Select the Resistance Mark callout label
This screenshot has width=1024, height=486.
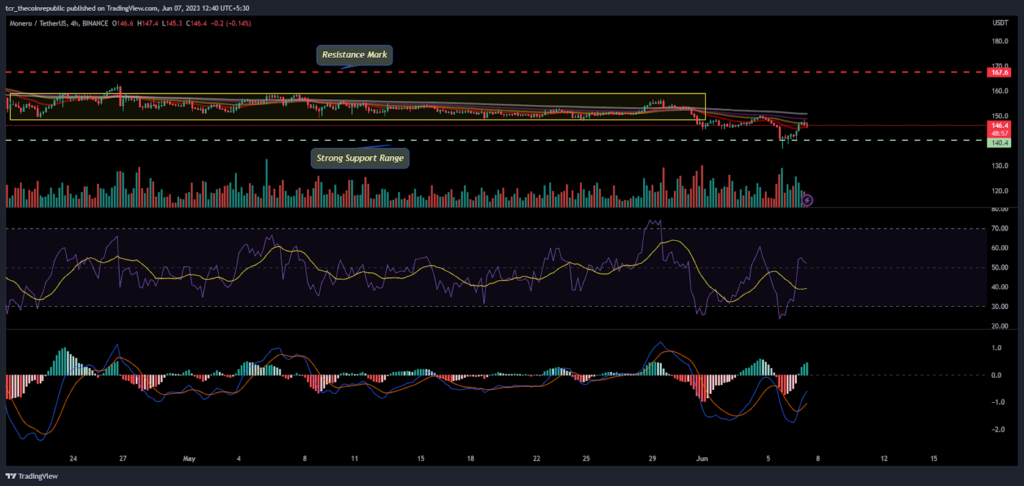click(x=355, y=55)
